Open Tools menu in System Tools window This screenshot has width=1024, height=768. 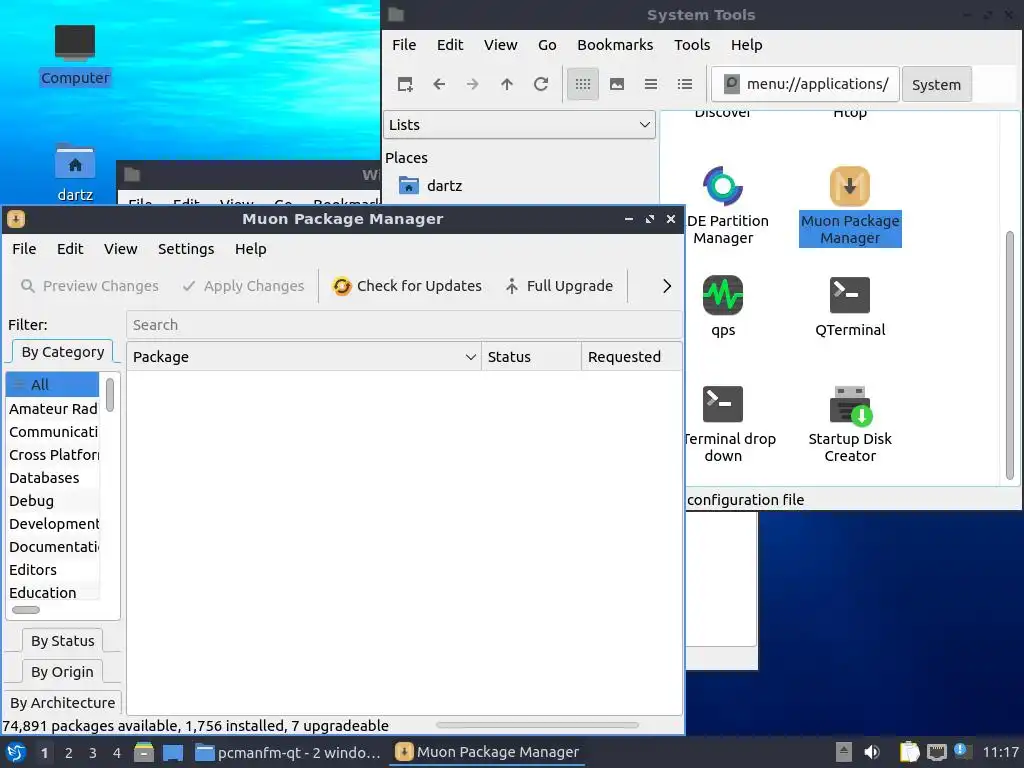point(692,45)
